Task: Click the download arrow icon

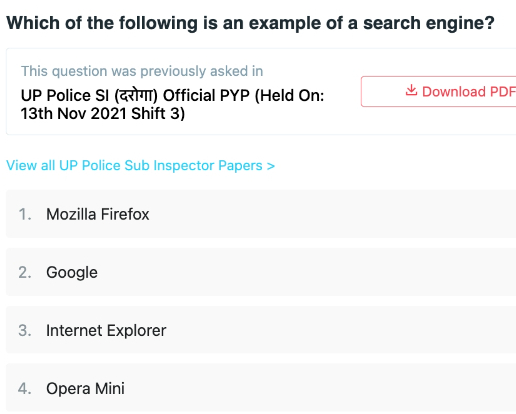Action: tap(411, 90)
